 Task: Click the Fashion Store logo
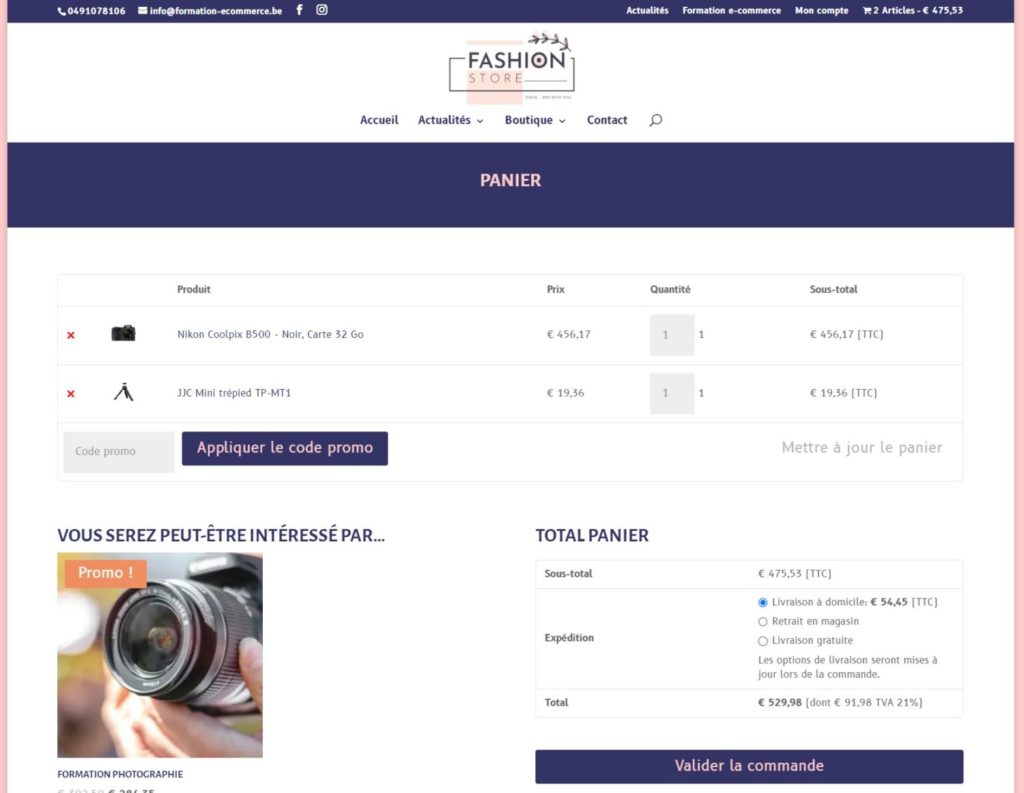(511, 68)
